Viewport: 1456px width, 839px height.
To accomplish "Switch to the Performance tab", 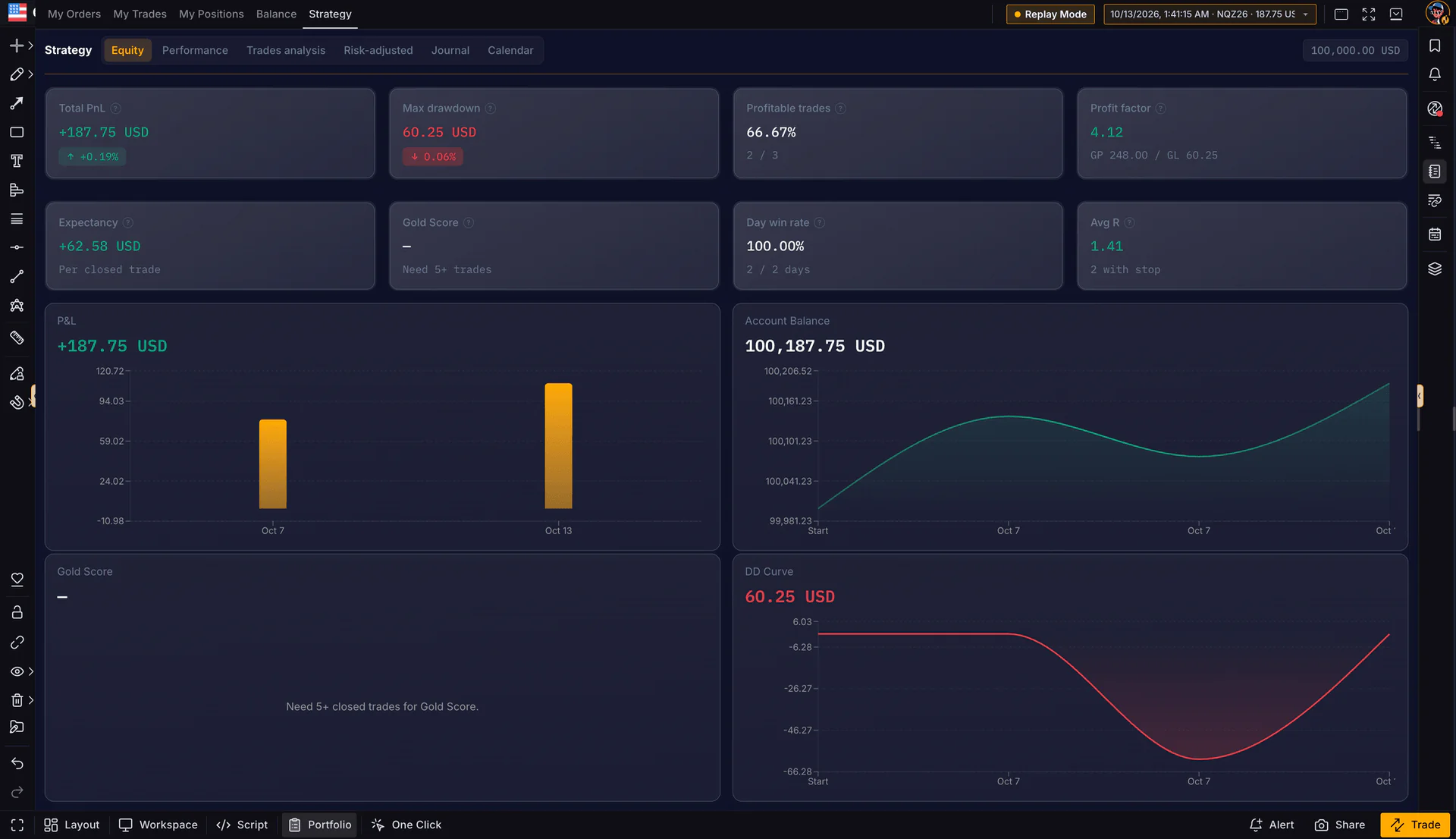I will pyautogui.click(x=195, y=51).
